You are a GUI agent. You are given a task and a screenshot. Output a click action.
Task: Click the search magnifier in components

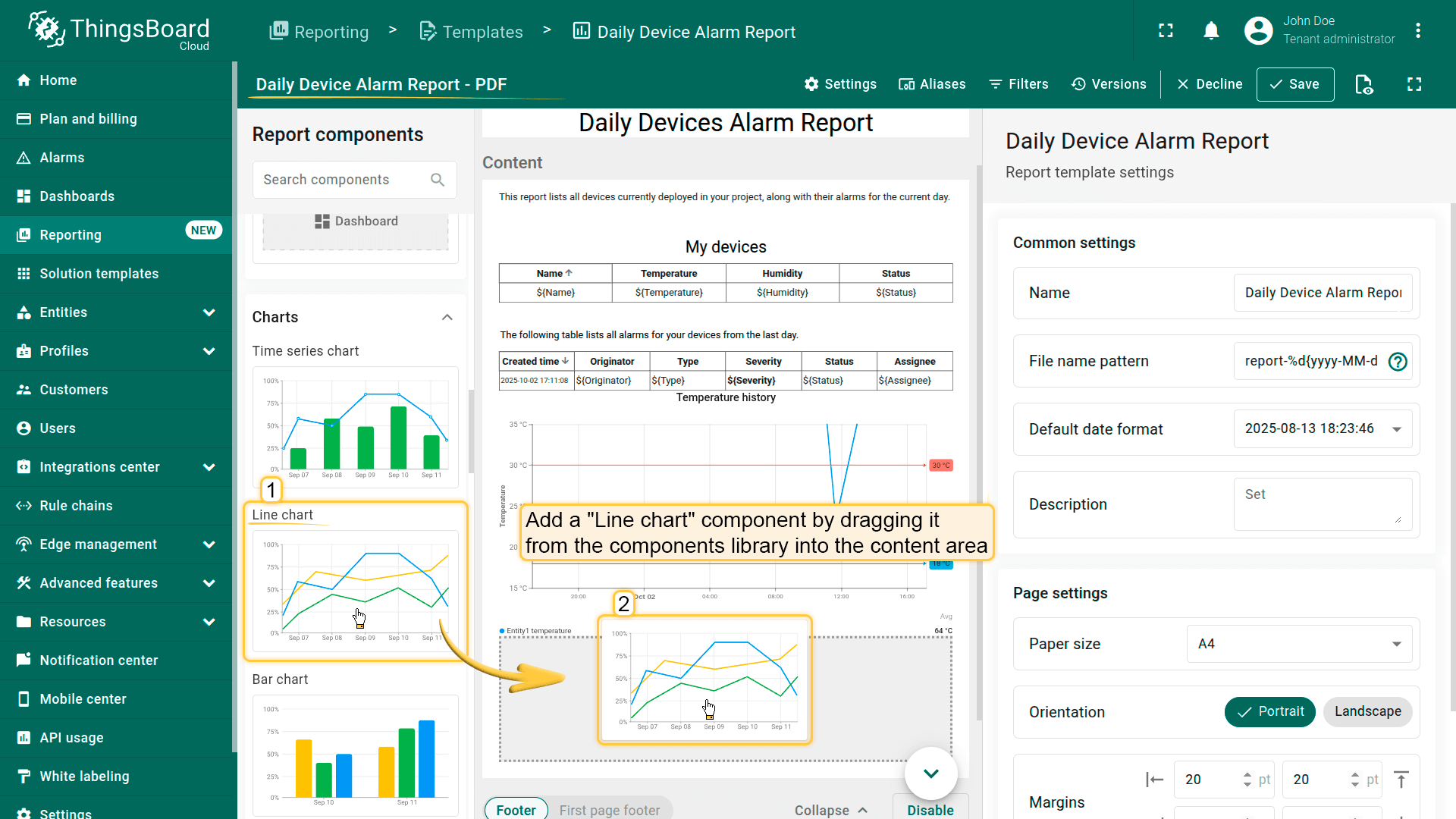(438, 180)
